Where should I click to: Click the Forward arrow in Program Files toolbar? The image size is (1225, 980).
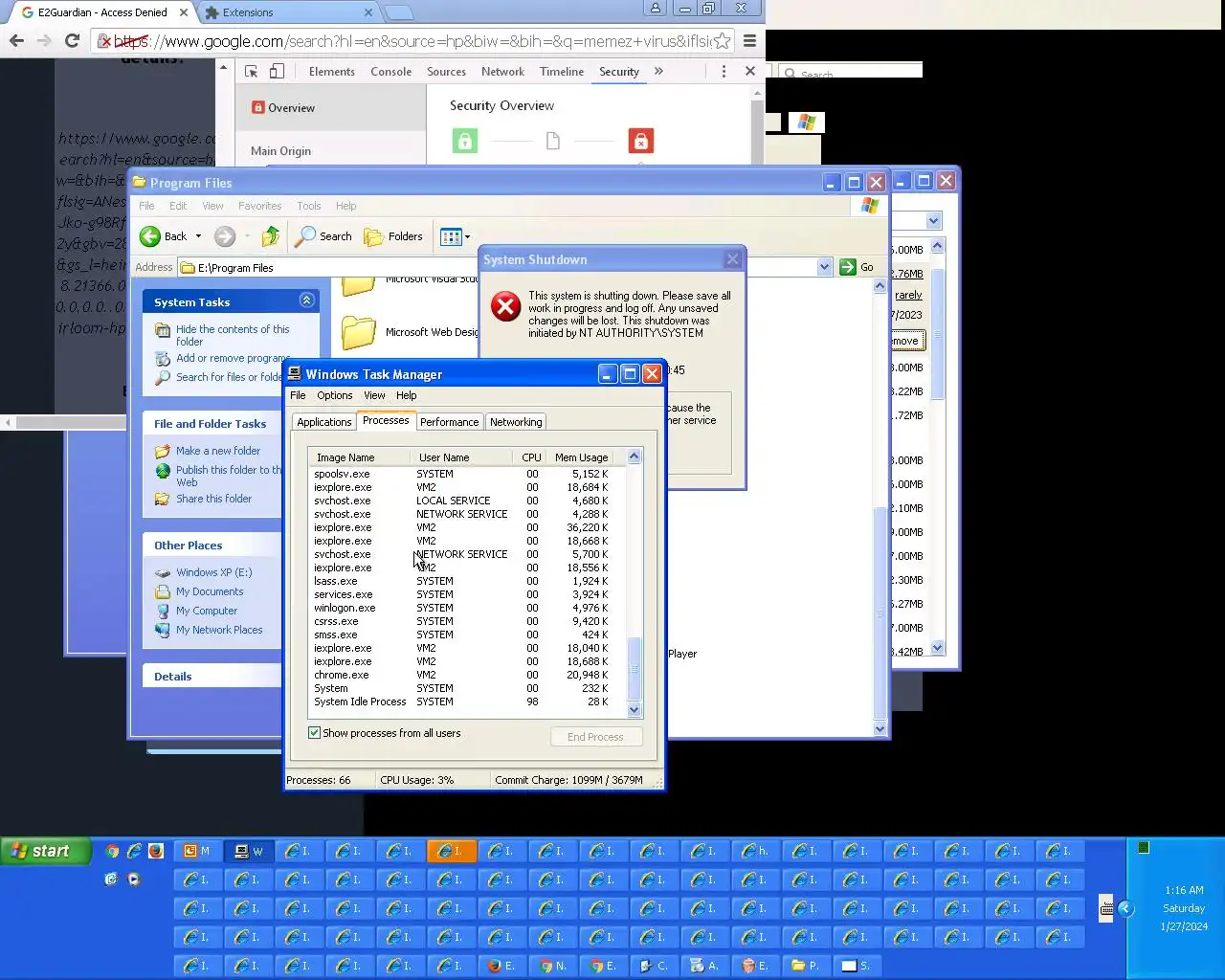pos(225,236)
